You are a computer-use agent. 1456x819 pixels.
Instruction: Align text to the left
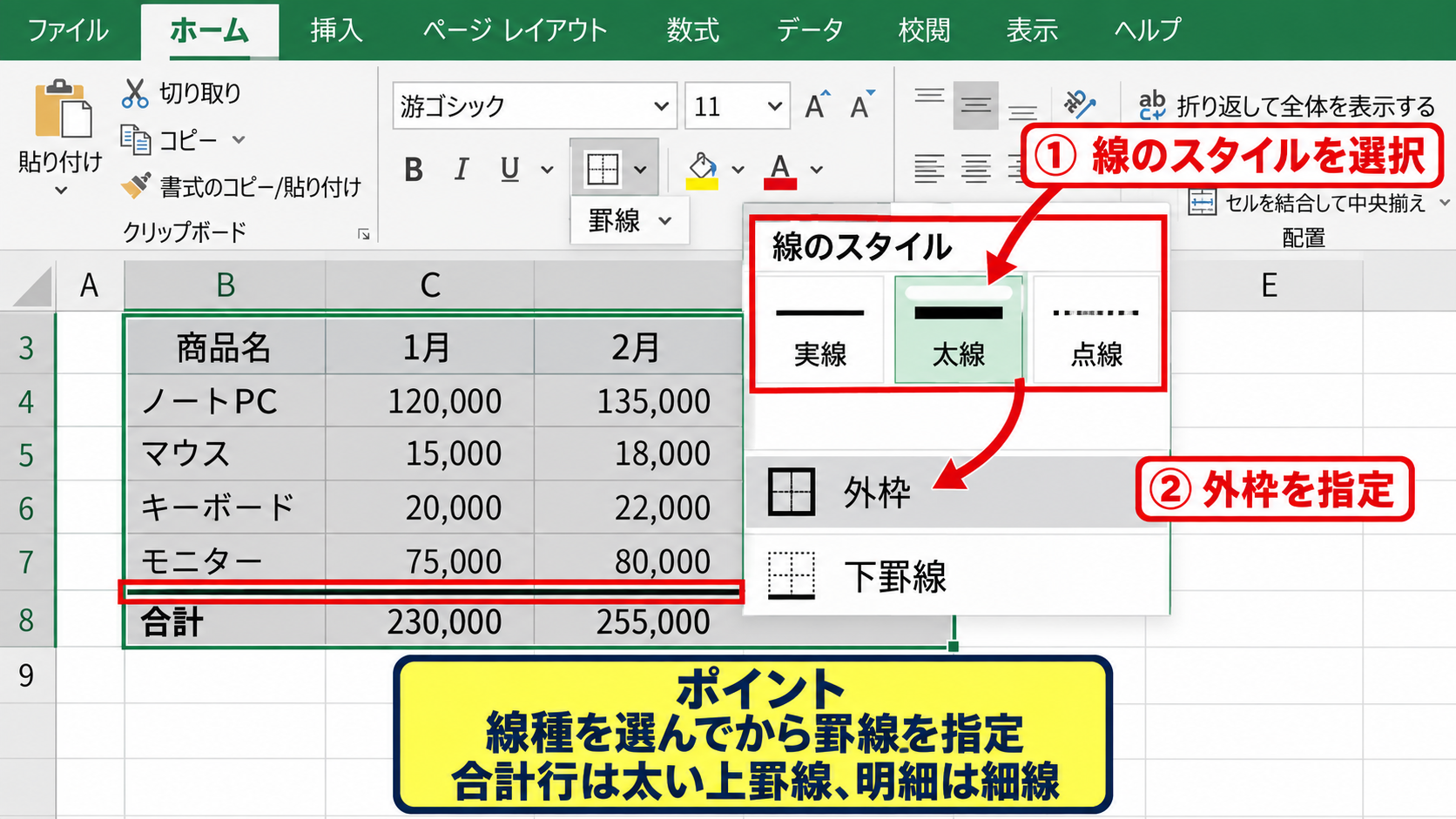pos(929,168)
